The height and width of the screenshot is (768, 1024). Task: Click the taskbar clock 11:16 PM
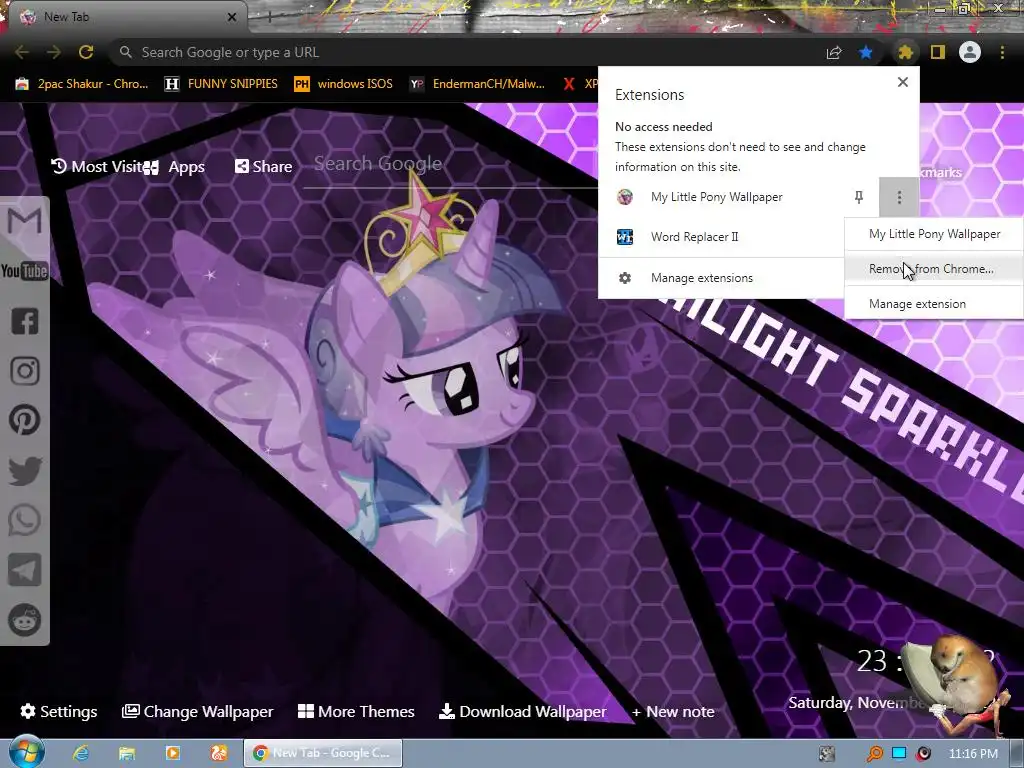(x=973, y=754)
